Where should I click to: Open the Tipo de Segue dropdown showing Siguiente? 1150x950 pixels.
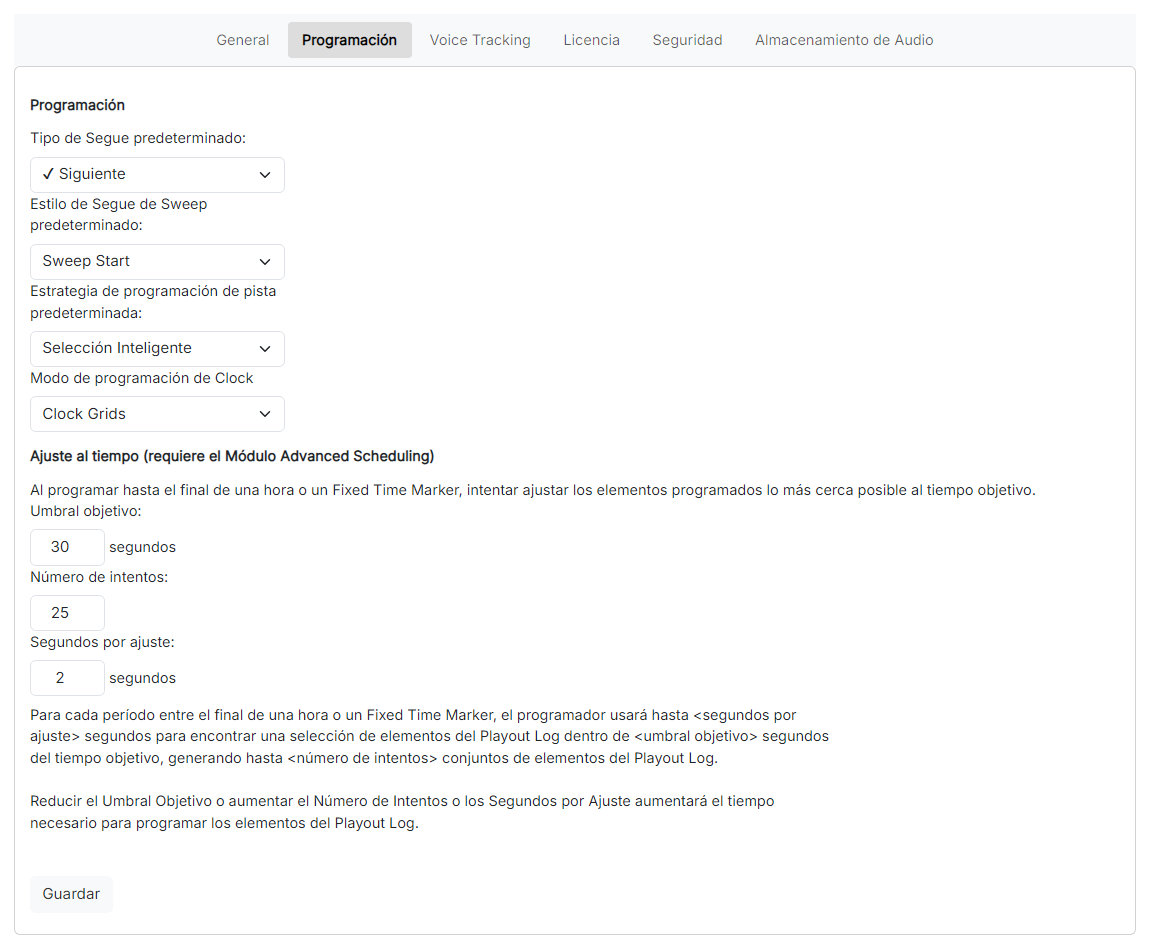157,175
